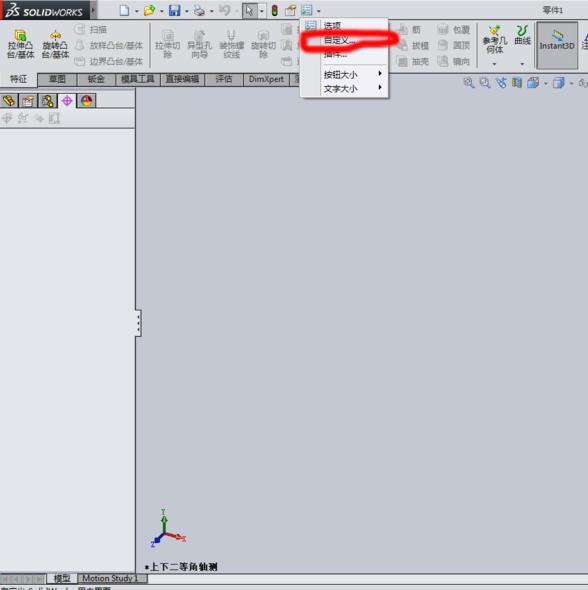
Task: Click the 抽壳 shell tool
Action: 413,61
